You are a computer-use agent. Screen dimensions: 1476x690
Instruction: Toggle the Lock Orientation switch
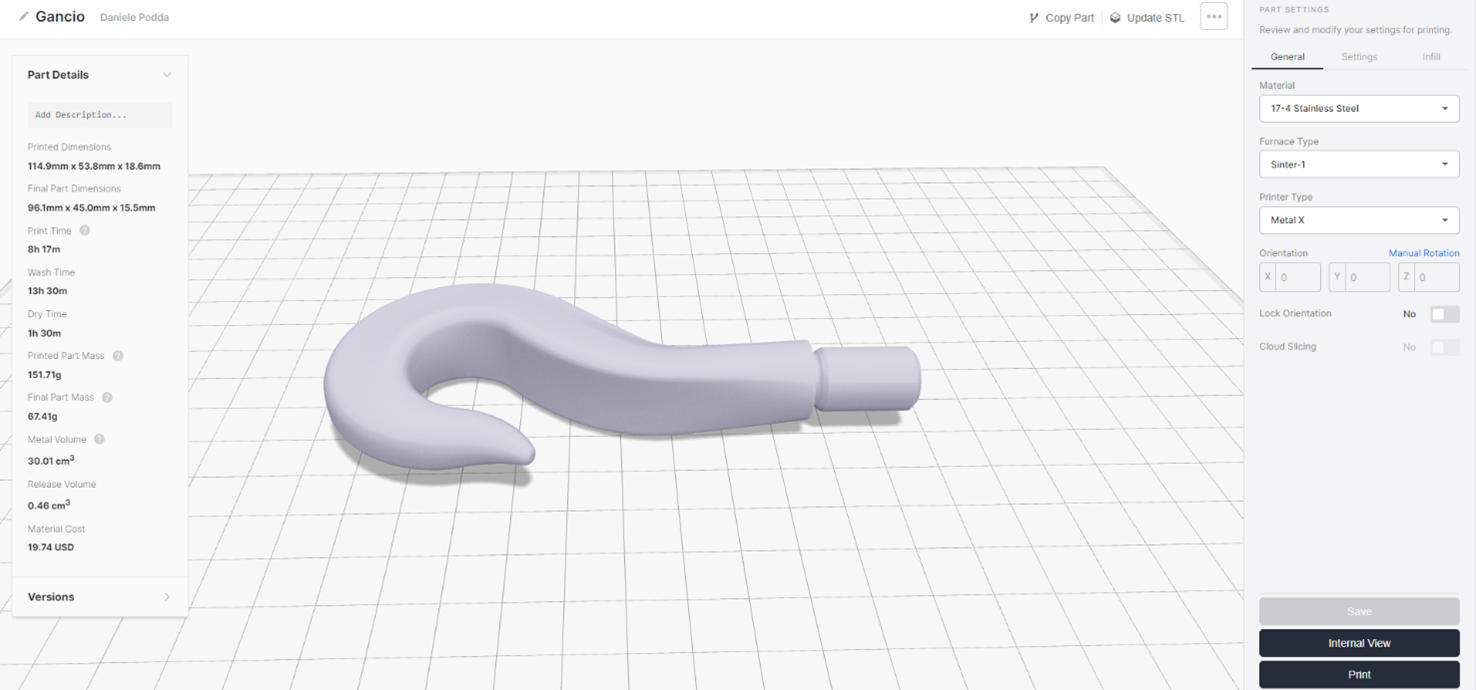coord(1444,314)
